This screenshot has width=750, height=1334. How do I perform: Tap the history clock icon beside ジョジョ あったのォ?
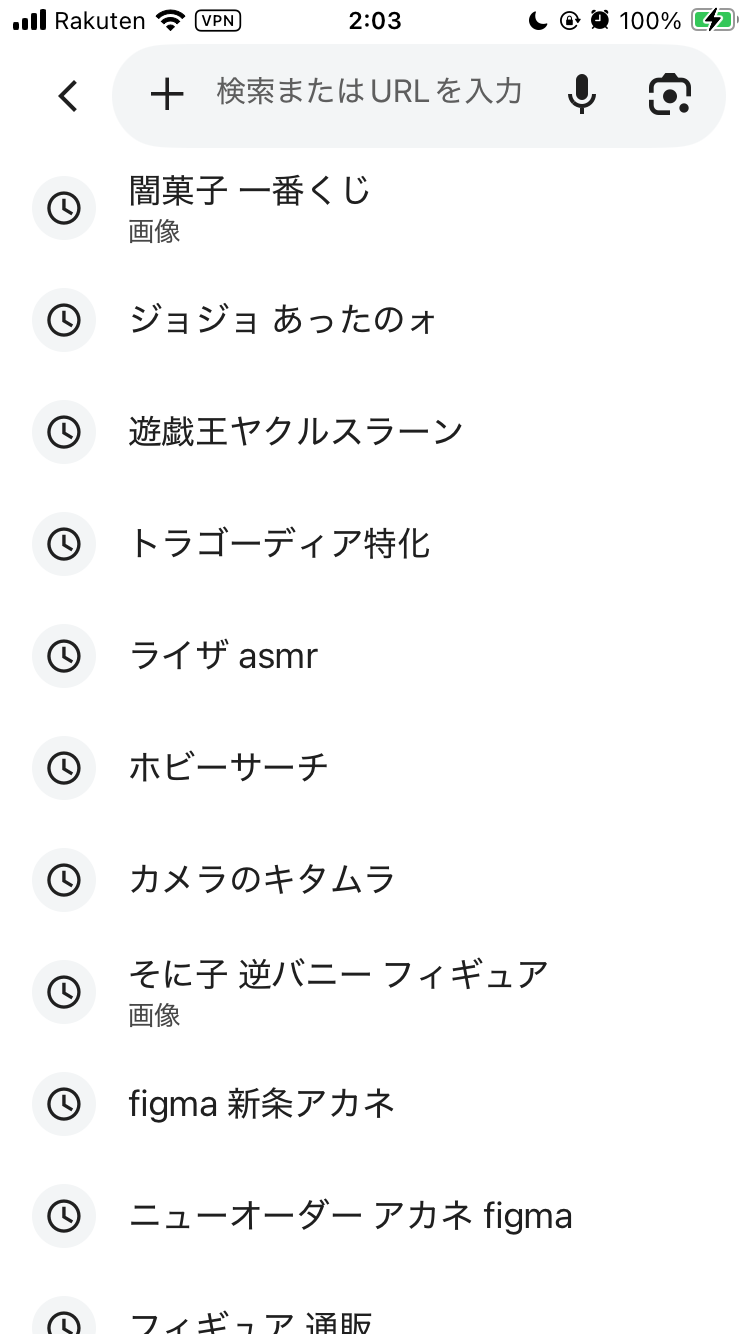tap(64, 320)
